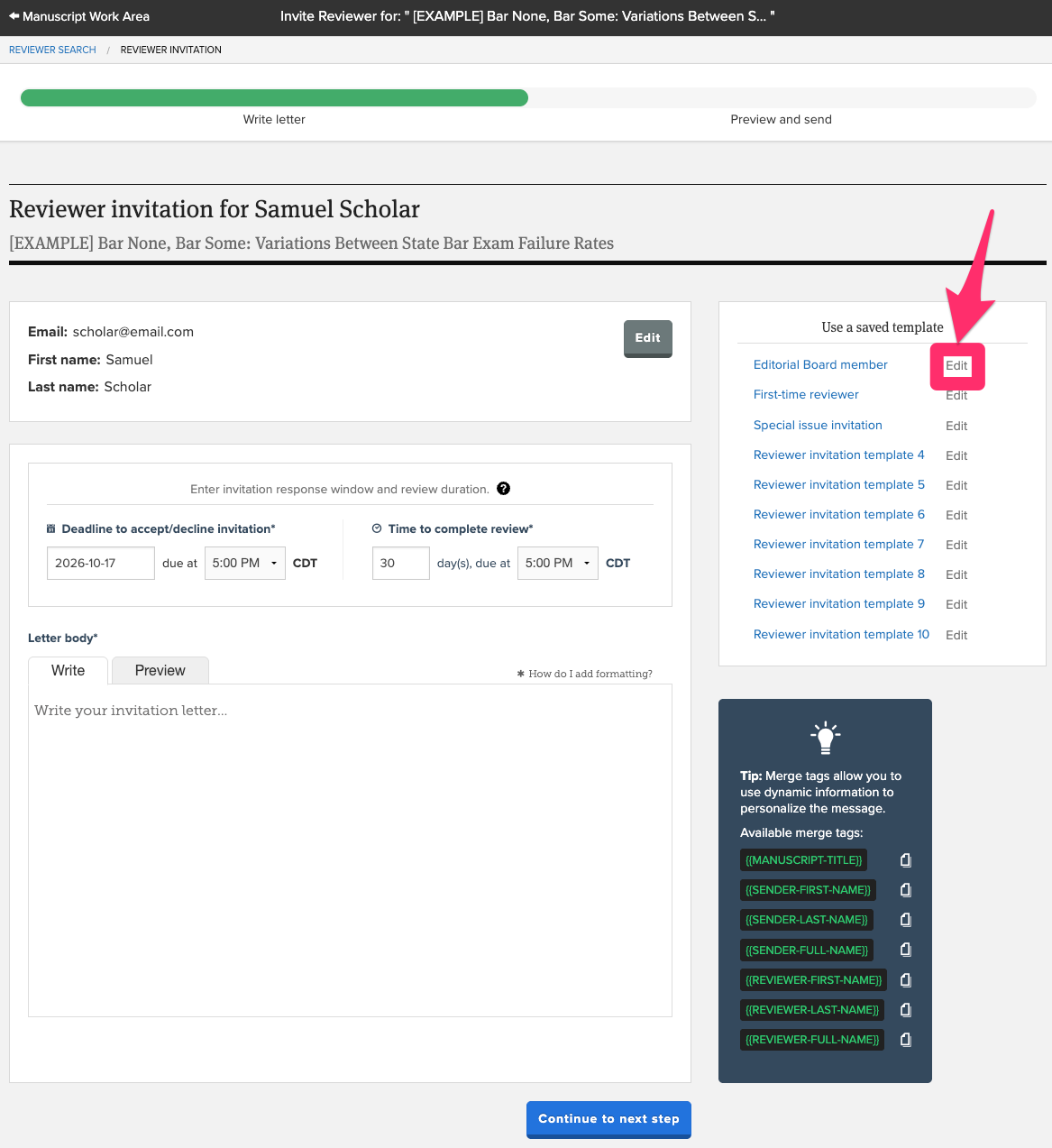Open the invitation deadline time dropdown
Screen dimensions: 1052x1148
(x=245, y=563)
